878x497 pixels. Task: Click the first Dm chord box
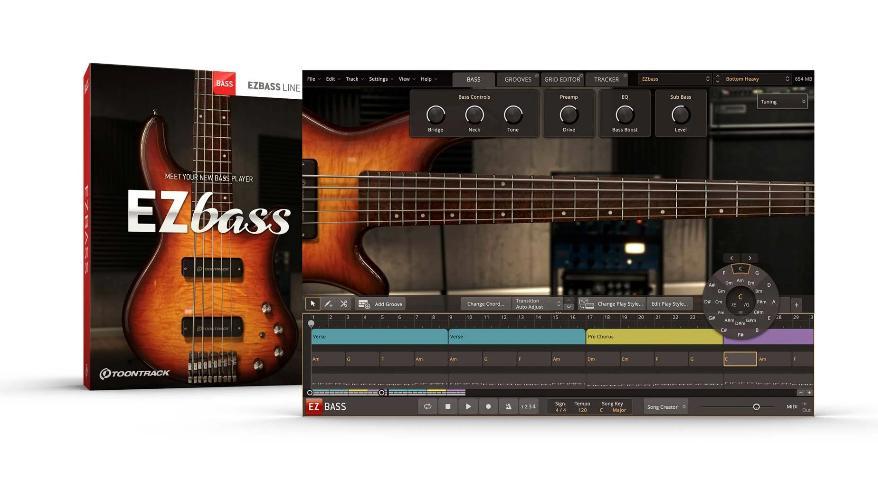603,359
